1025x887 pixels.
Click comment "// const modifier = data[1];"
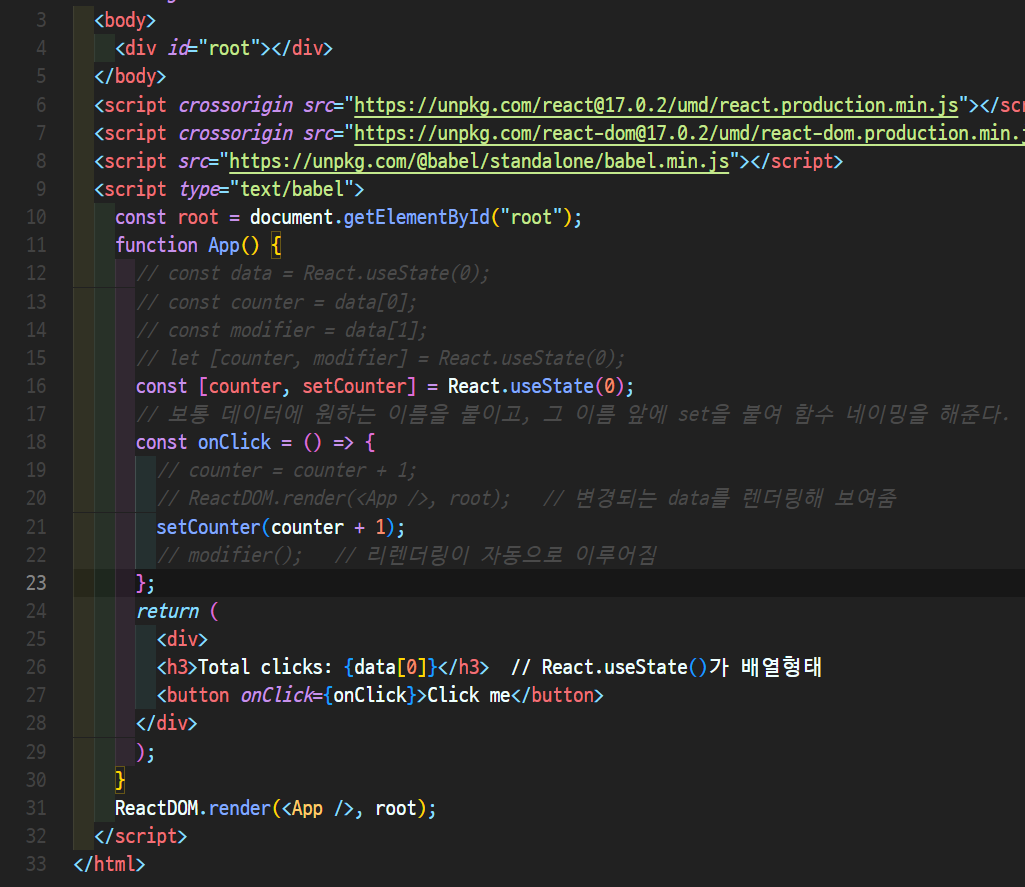[x=281, y=331]
